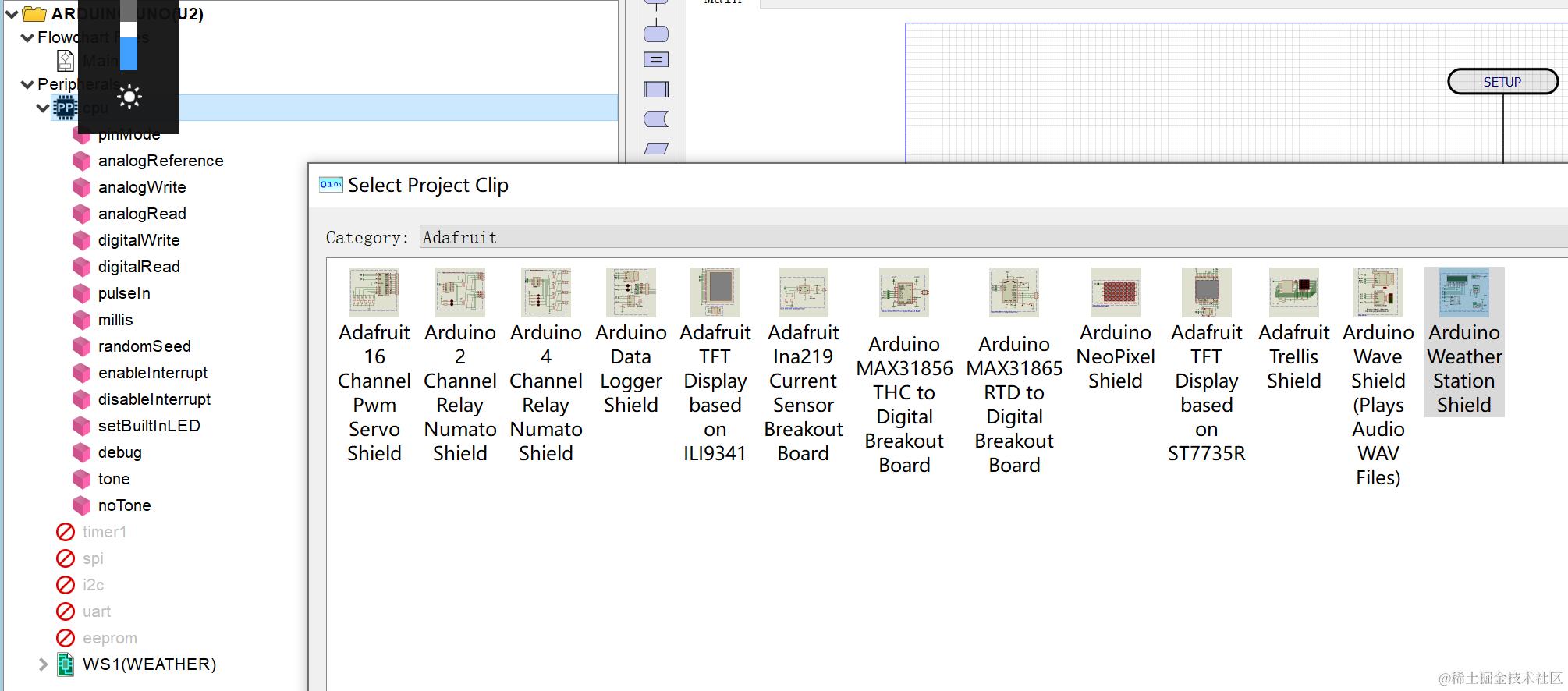Select the analogReference method in tree
1568x691 pixels.
coord(161,161)
